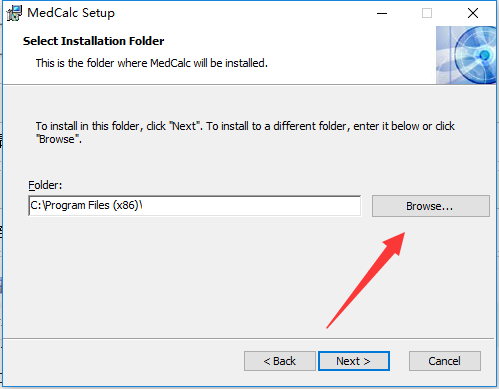Minimize the MedCalc Setup window
This screenshot has width=499, height=389.
pos(382,13)
